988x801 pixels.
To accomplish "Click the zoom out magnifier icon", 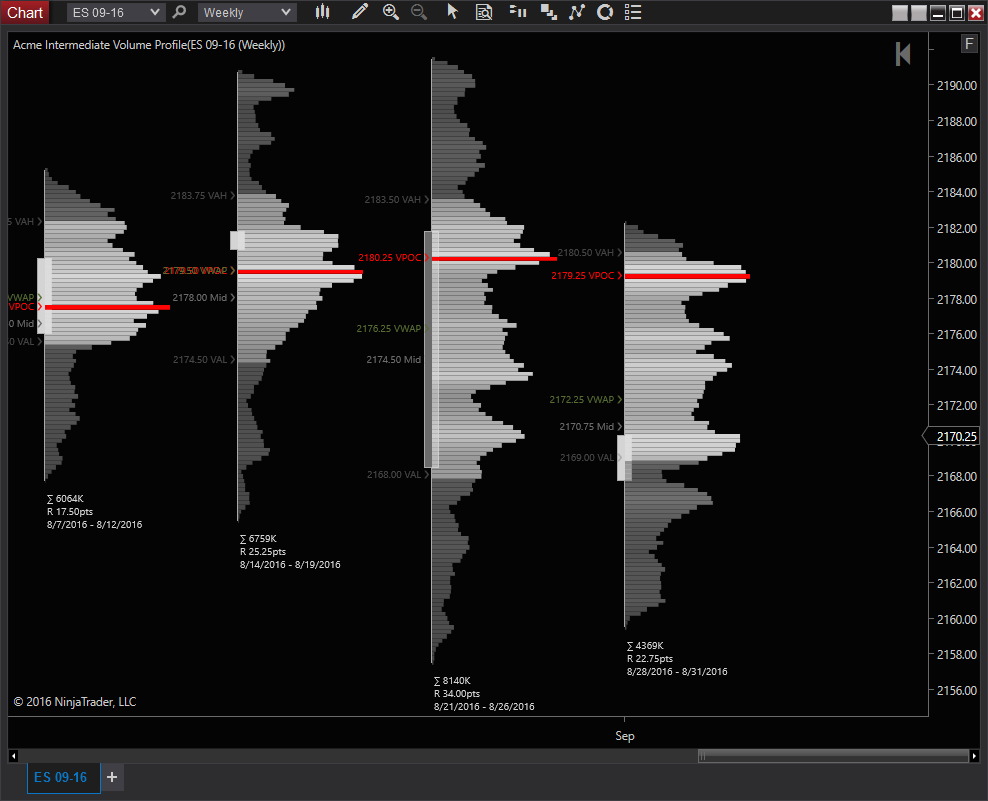I will click(419, 12).
